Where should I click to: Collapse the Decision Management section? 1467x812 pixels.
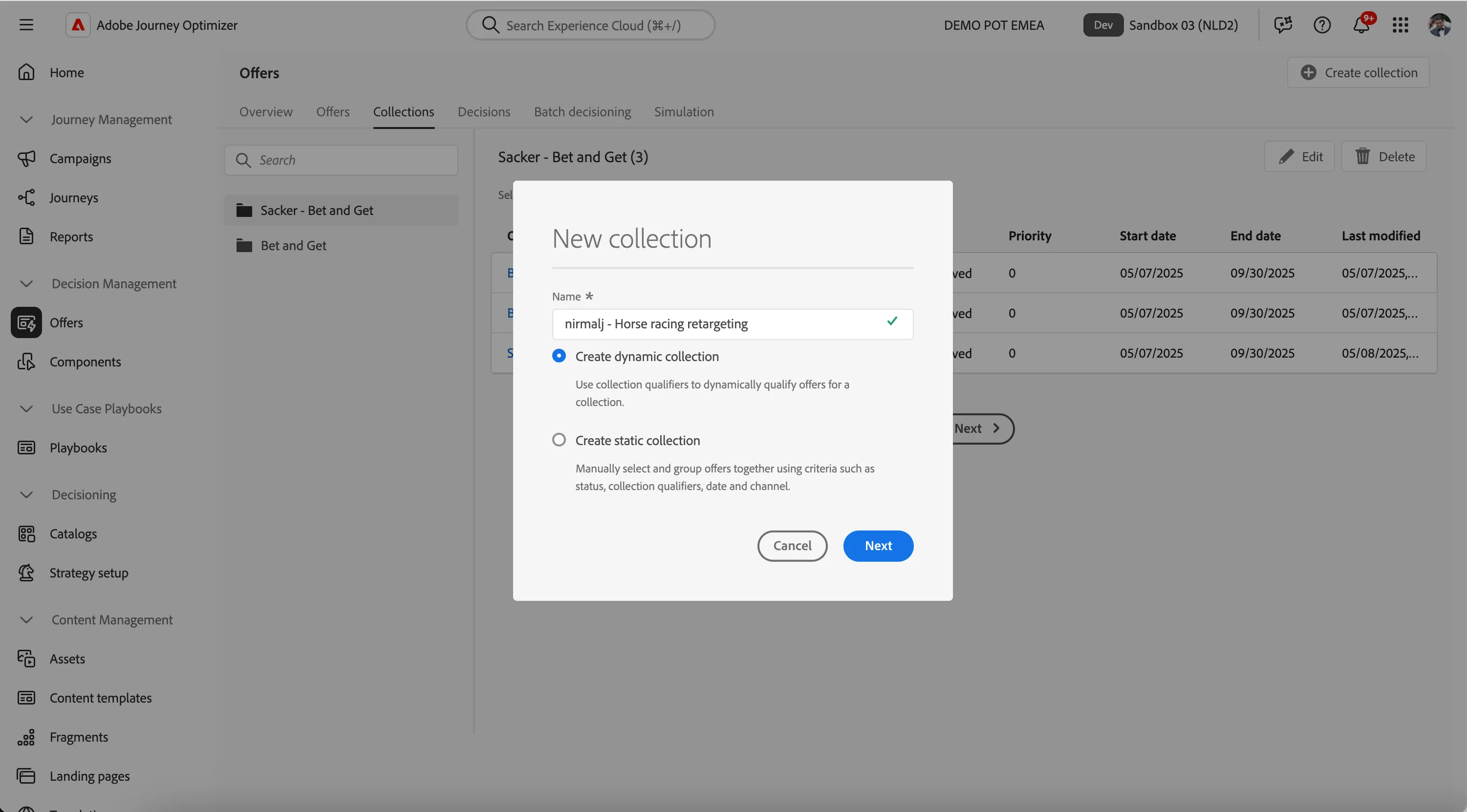coord(26,283)
